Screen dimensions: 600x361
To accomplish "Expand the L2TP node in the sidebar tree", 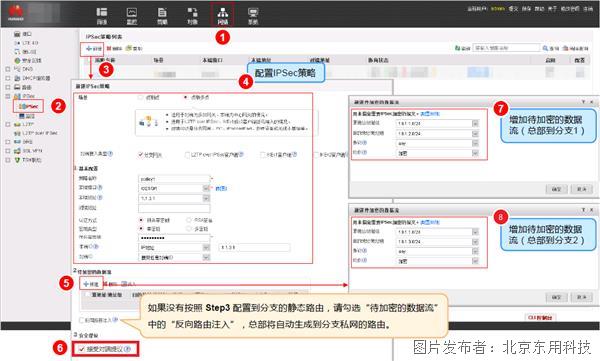I will 8,124.
